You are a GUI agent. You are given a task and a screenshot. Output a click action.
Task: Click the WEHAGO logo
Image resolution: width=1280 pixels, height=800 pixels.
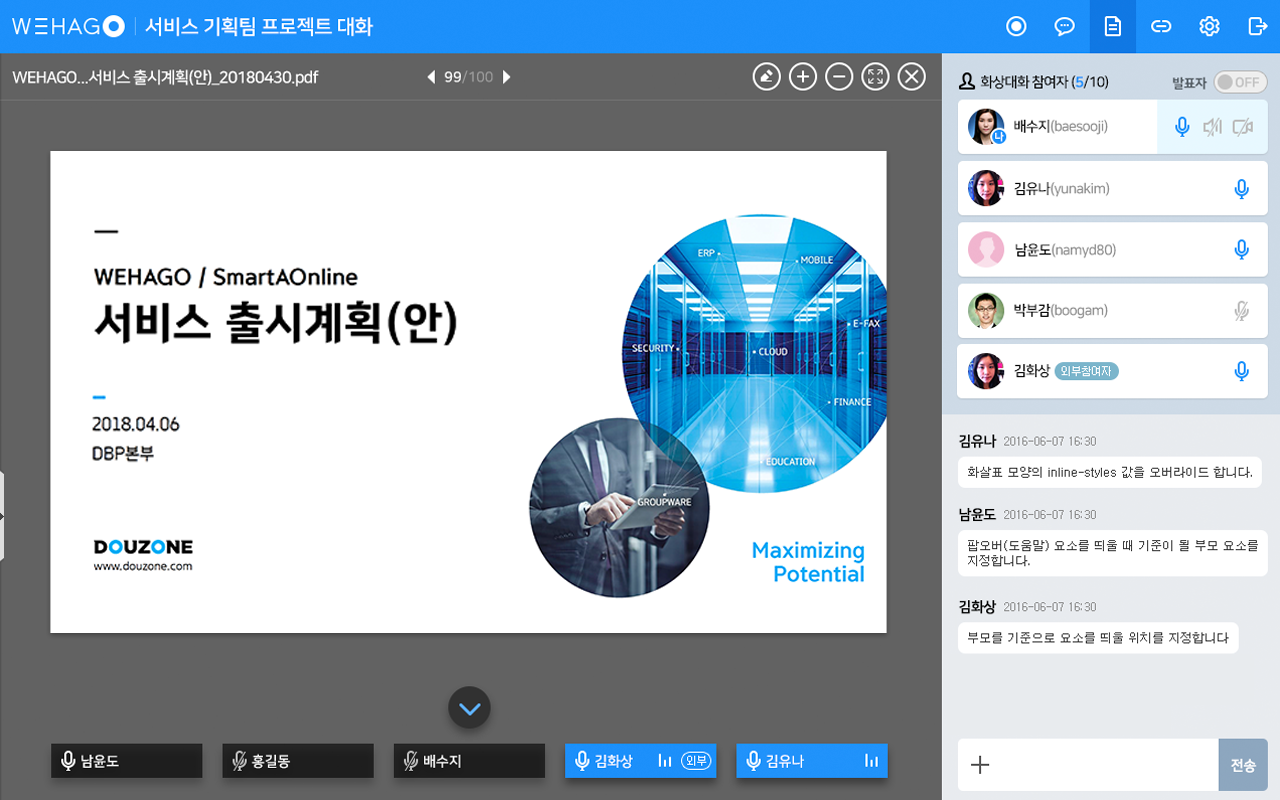68,26
